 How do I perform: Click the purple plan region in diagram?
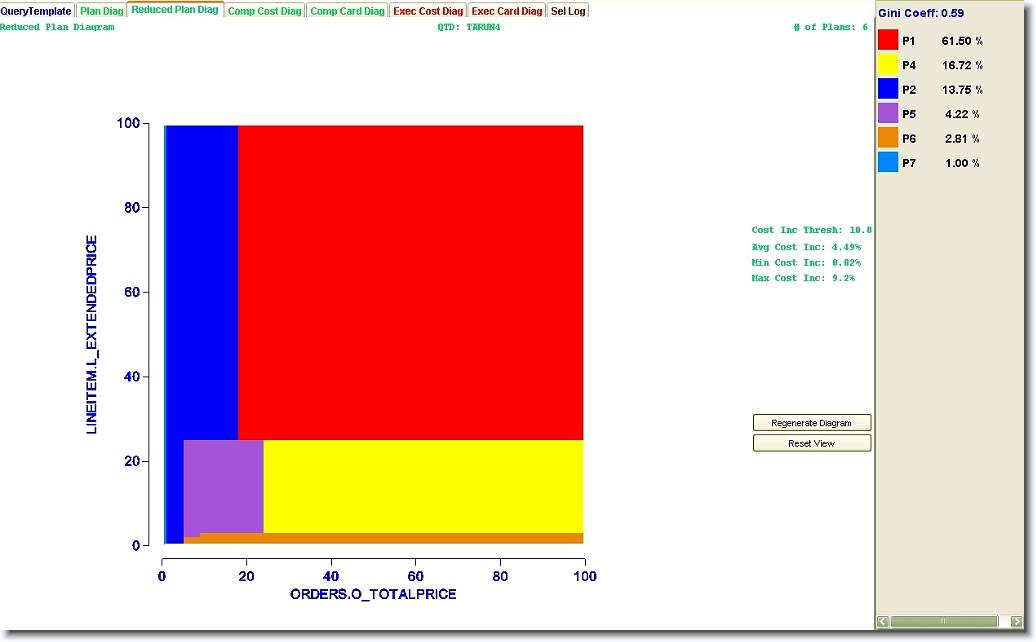click(x=223, y=485)
